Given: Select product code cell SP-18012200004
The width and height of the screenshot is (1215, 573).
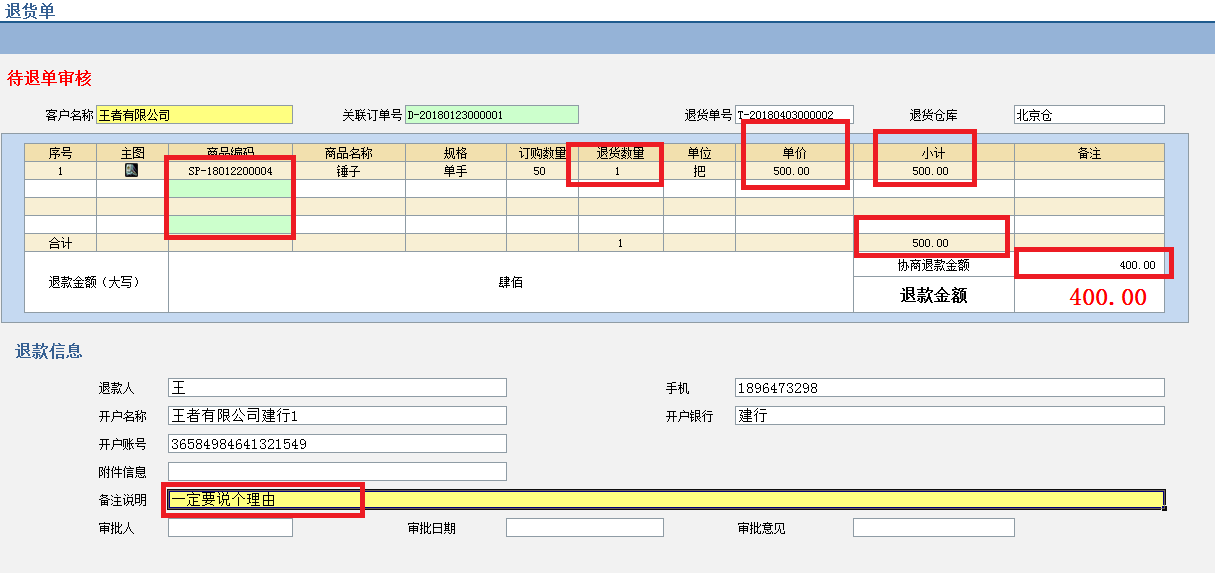Looking at the screenshot, I should click(230, 171).
